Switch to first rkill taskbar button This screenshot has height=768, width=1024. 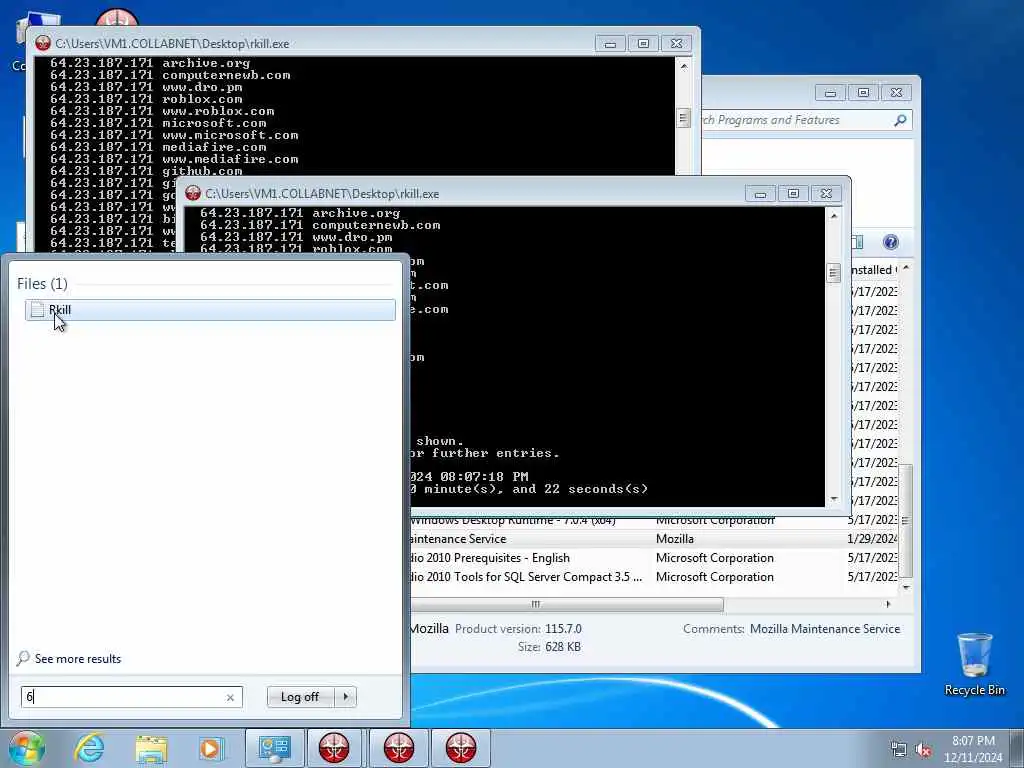click(334, 748)
